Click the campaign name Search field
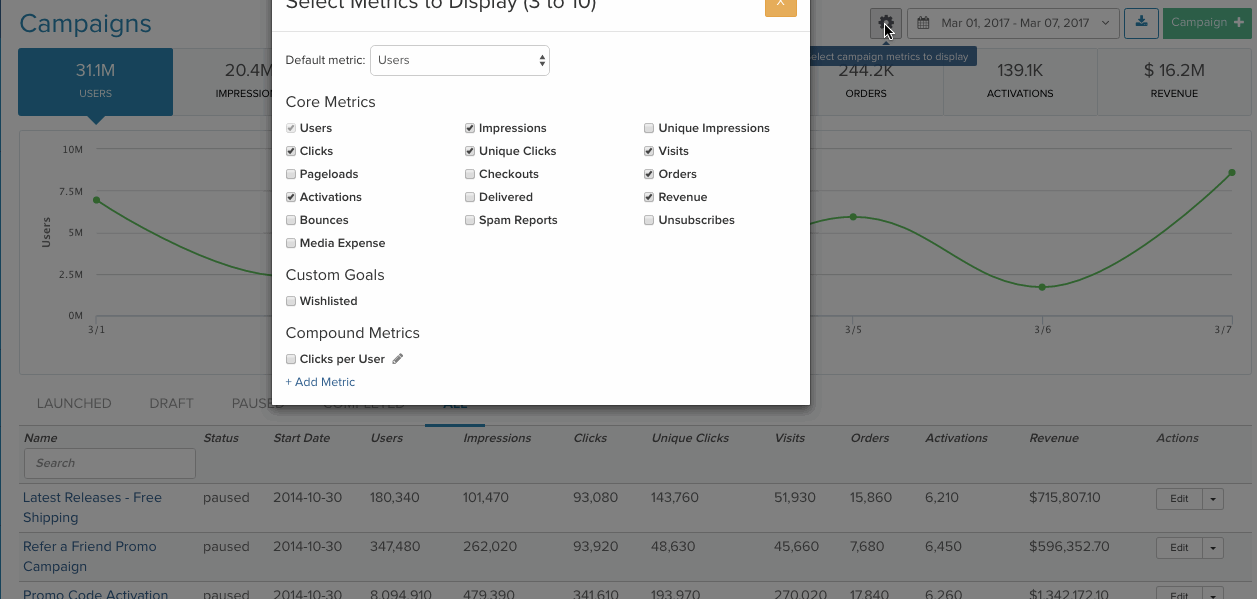The image size is (1257, 599). (x=110, y=463)
